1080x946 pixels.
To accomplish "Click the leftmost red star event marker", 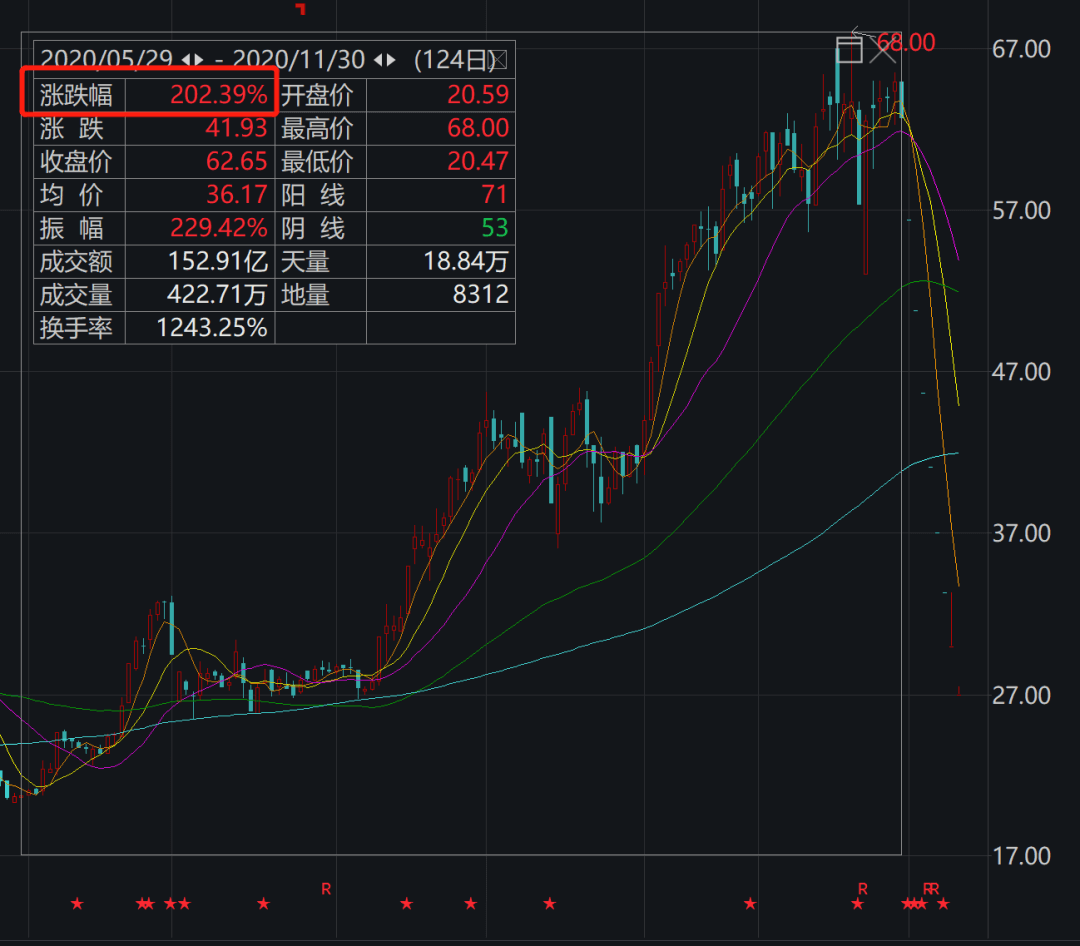I will coord(77,903).
